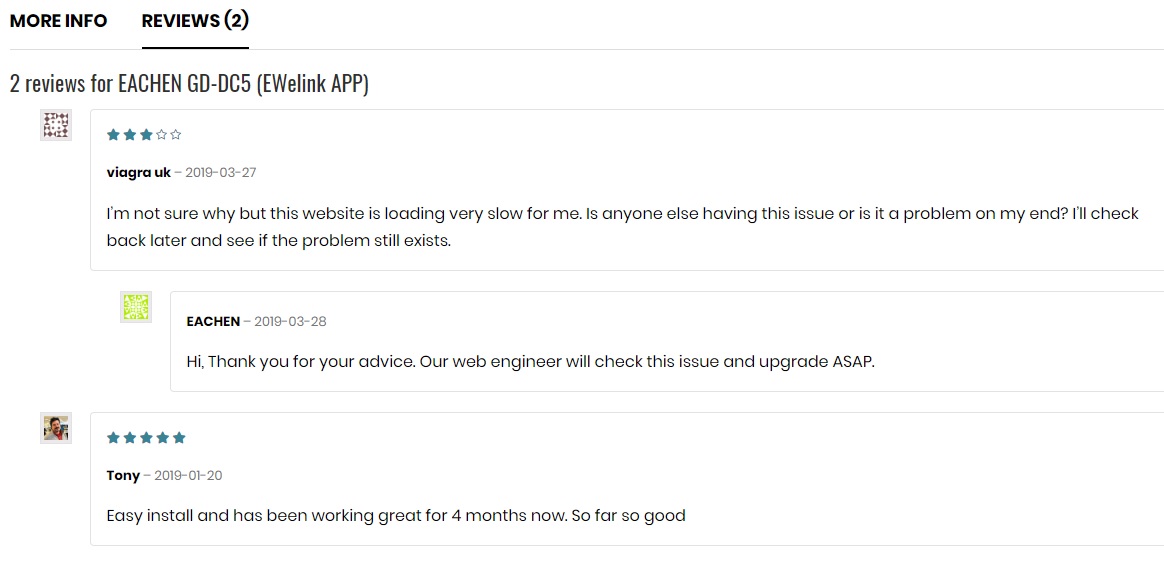This screenshot has width=1164, height=561.
Task: Click the "2 reviews for EACHEN GD-DC5" heading
Action: [x=189, y=83]
